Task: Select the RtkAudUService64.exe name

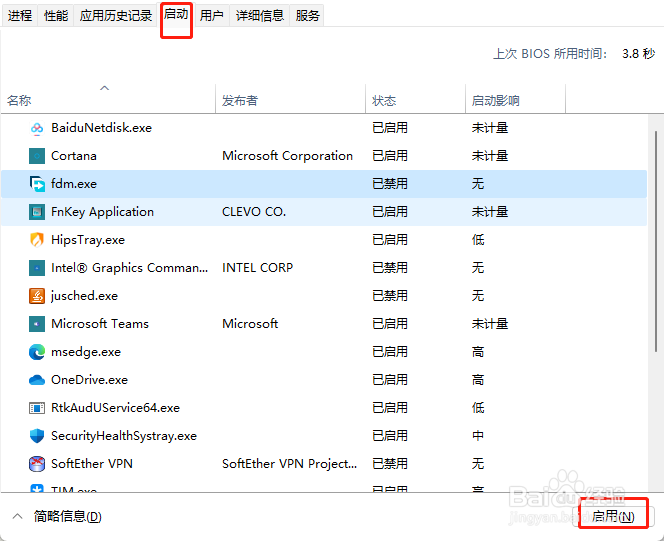Action: click(116, 408)
